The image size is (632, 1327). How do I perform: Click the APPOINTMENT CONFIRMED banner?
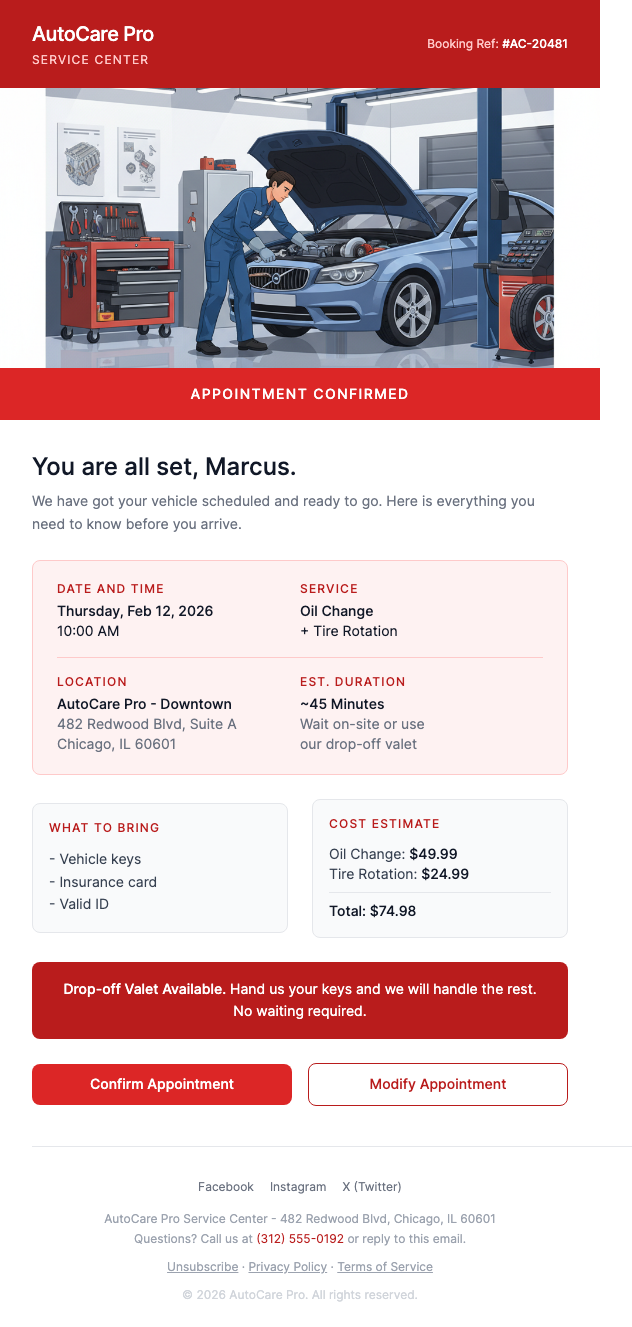click(300, 394)
